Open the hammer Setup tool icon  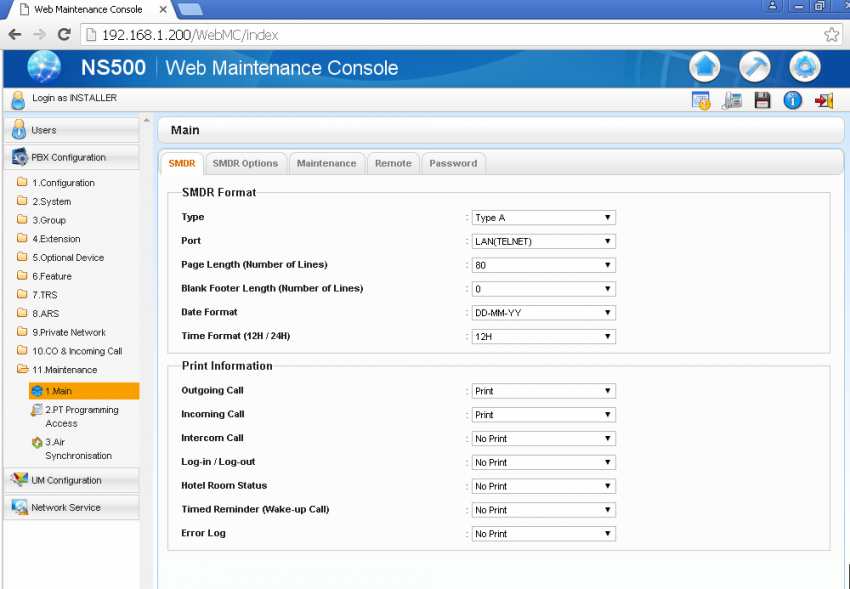pos(755,67)
